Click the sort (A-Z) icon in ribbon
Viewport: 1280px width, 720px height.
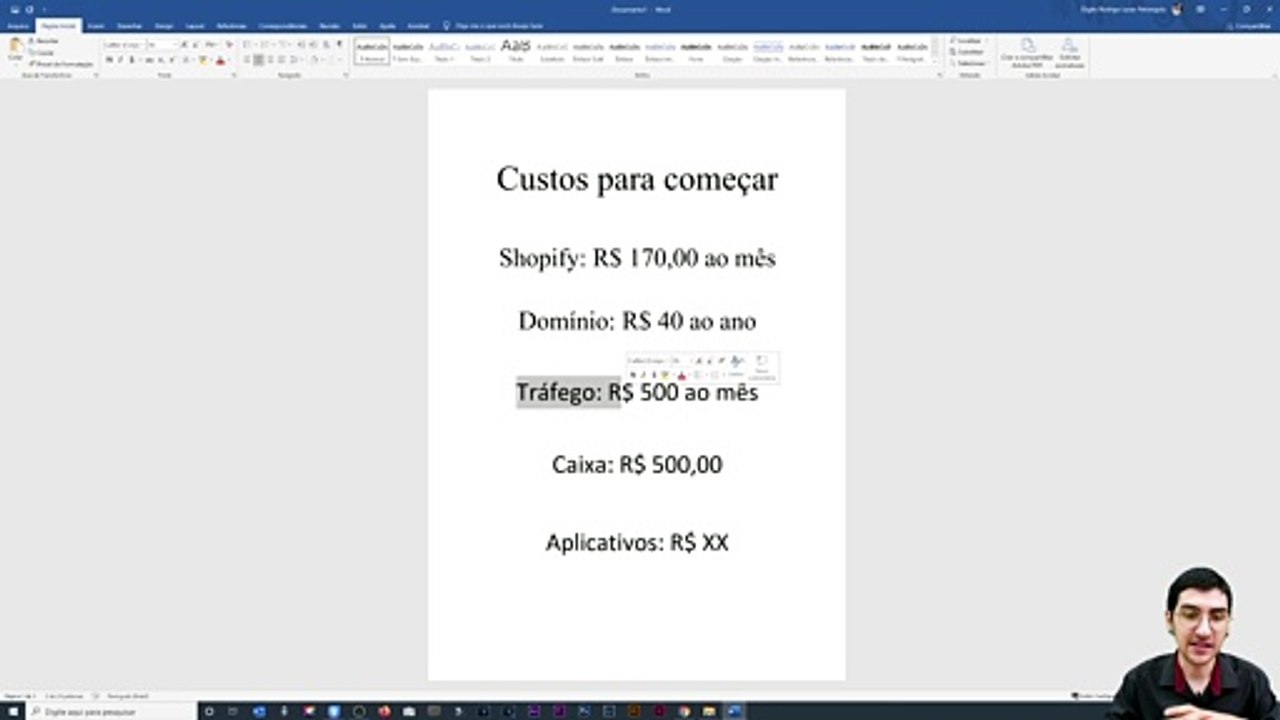click(x=326, y=45)
